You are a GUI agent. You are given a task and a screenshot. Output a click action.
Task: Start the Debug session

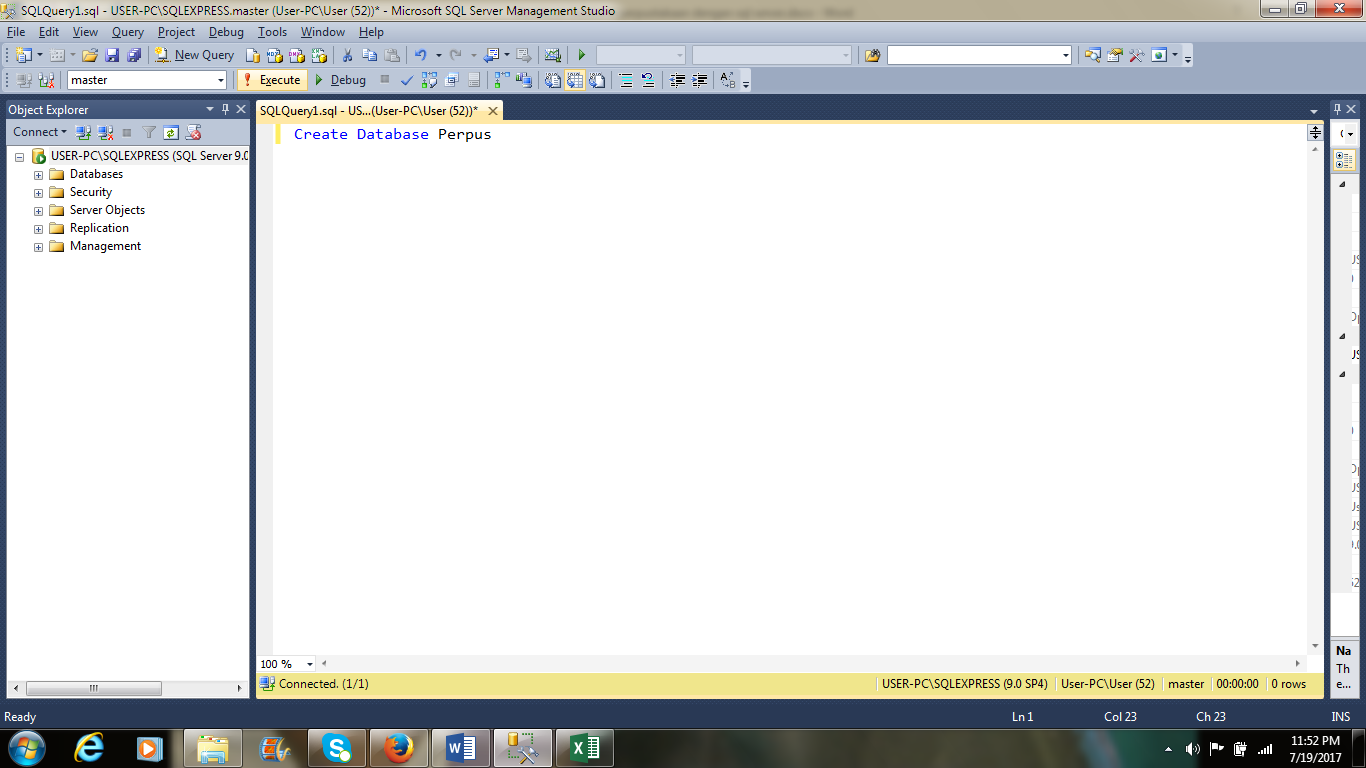point(340,80)
